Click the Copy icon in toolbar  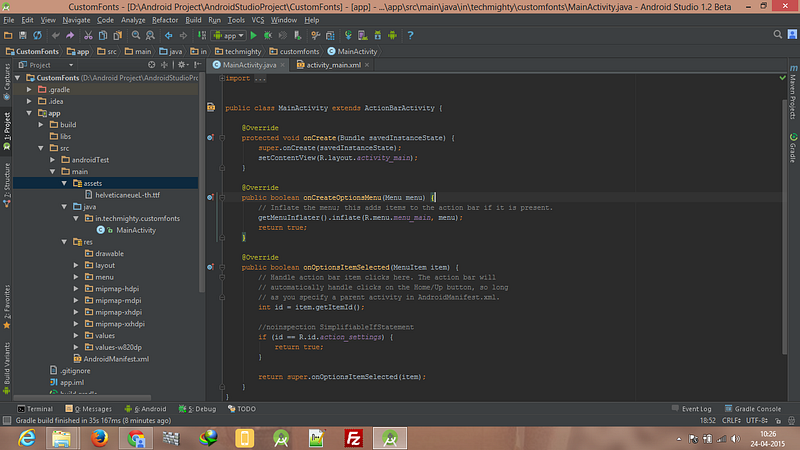coord(103,35)
